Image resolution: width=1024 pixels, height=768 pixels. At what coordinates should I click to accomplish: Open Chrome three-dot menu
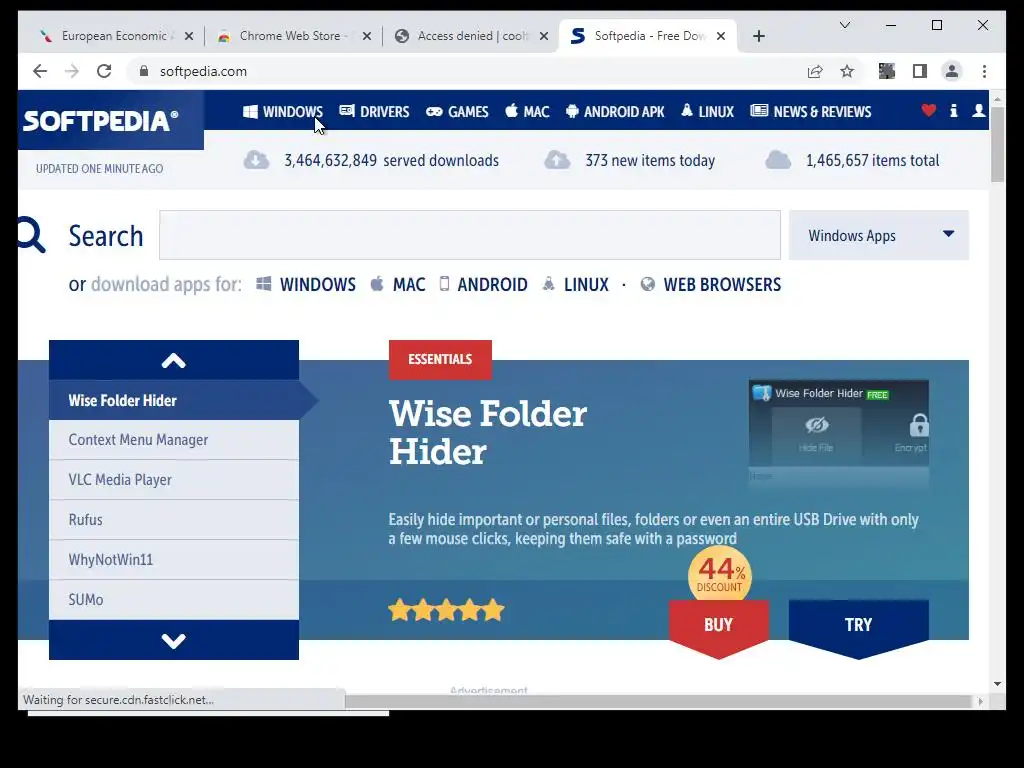click(x=984, y=71)
